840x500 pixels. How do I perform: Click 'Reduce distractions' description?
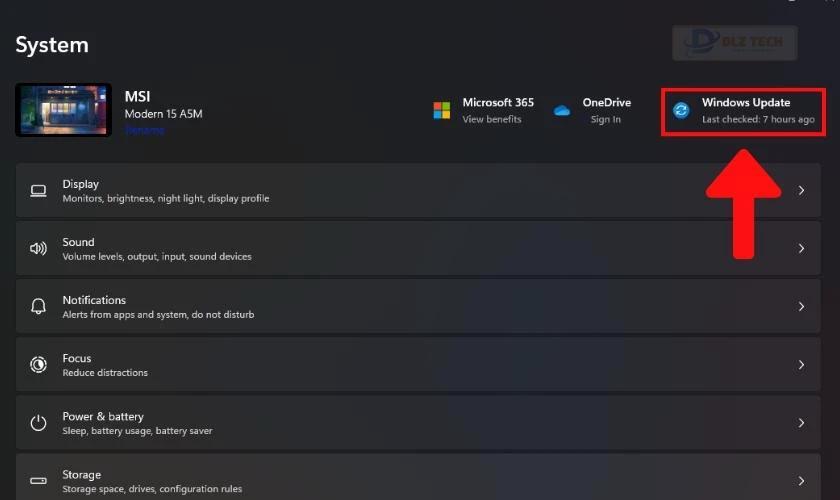pos(105,372)
